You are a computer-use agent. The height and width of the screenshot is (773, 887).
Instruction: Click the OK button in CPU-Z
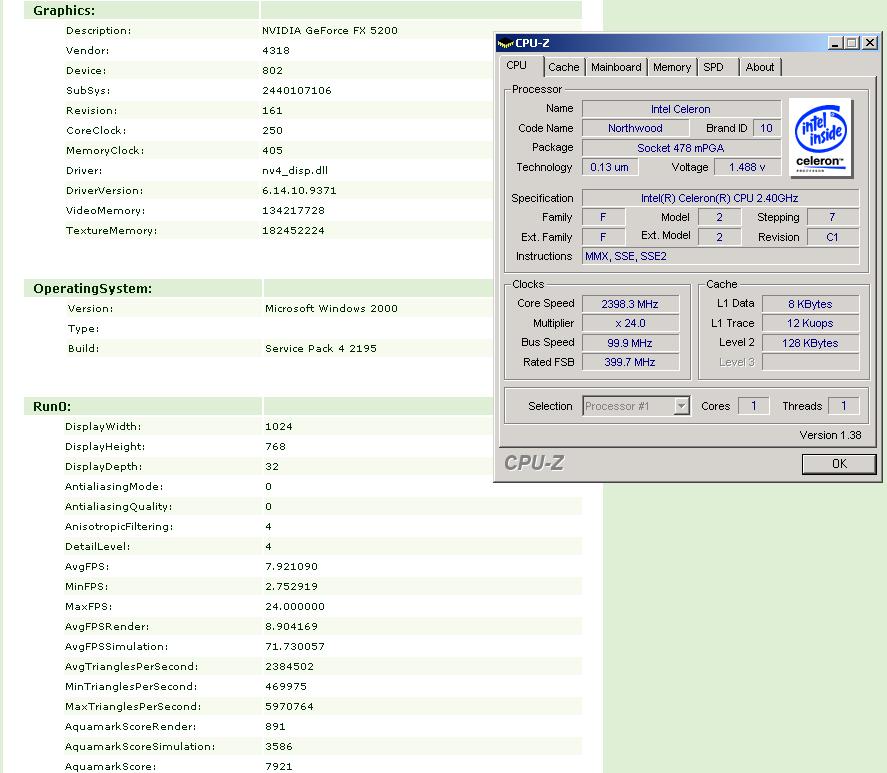point(839,464)
